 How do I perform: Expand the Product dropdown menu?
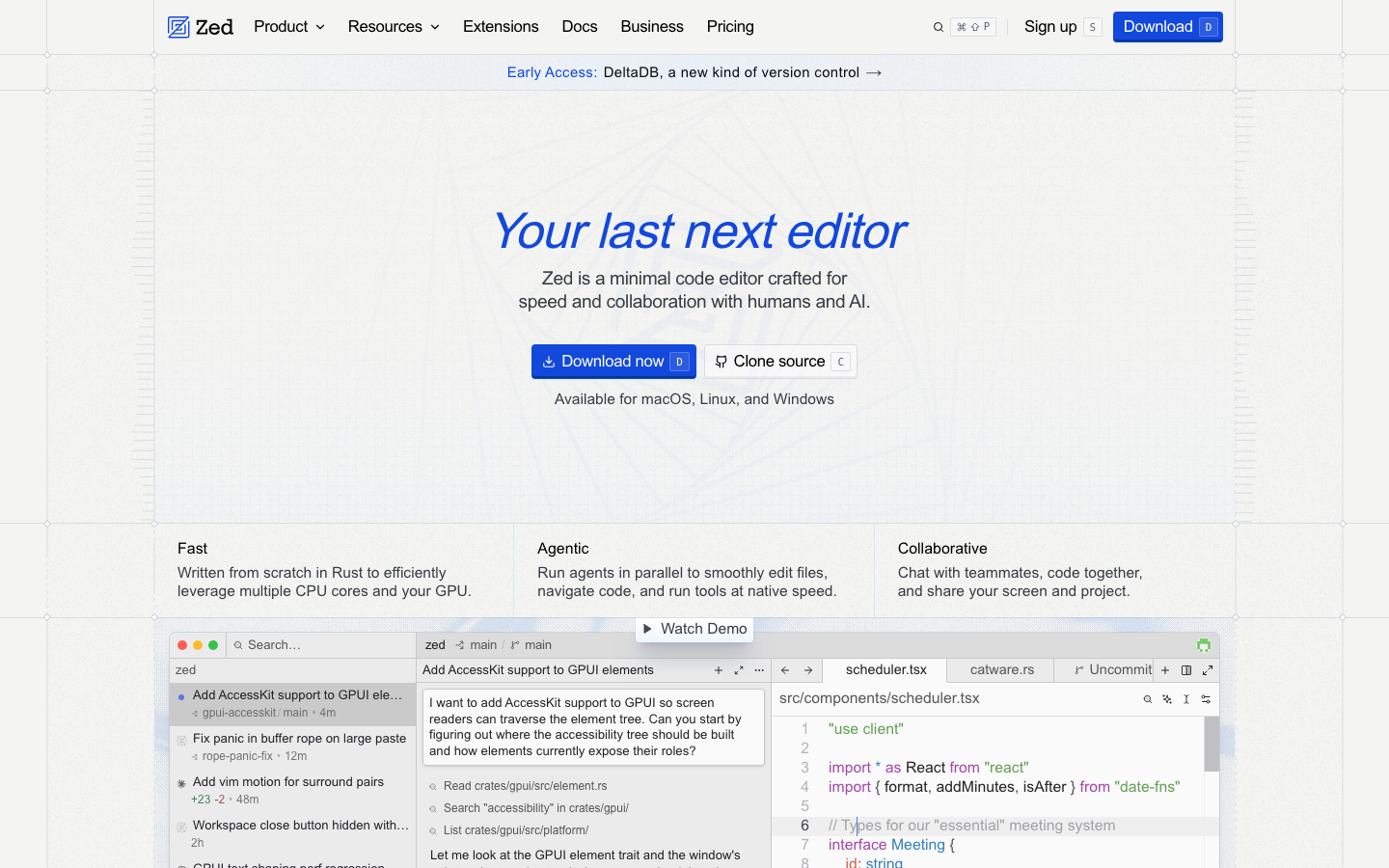pyautogui.click(x=289, y=27)
